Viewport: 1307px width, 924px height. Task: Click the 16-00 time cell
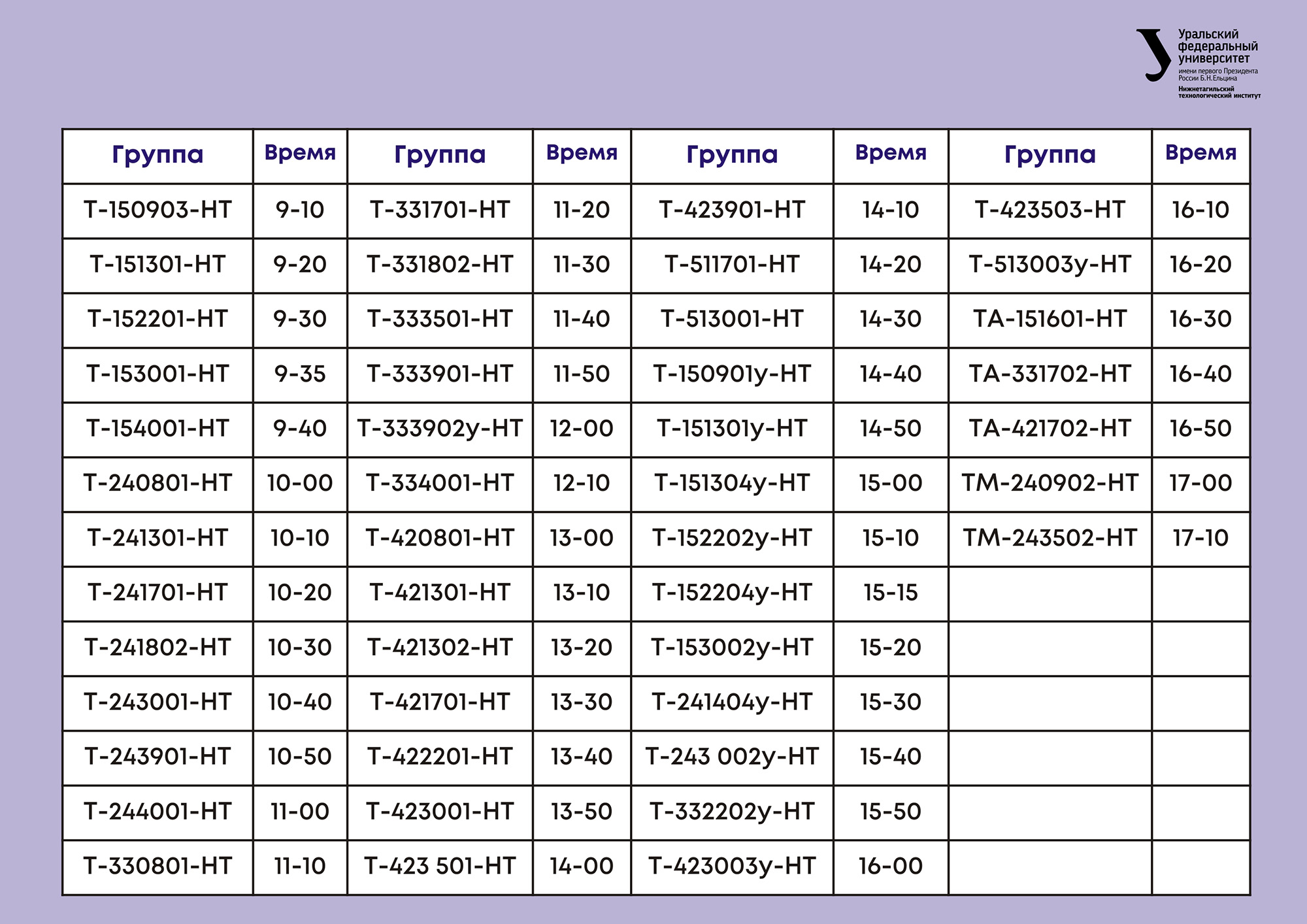890,866
